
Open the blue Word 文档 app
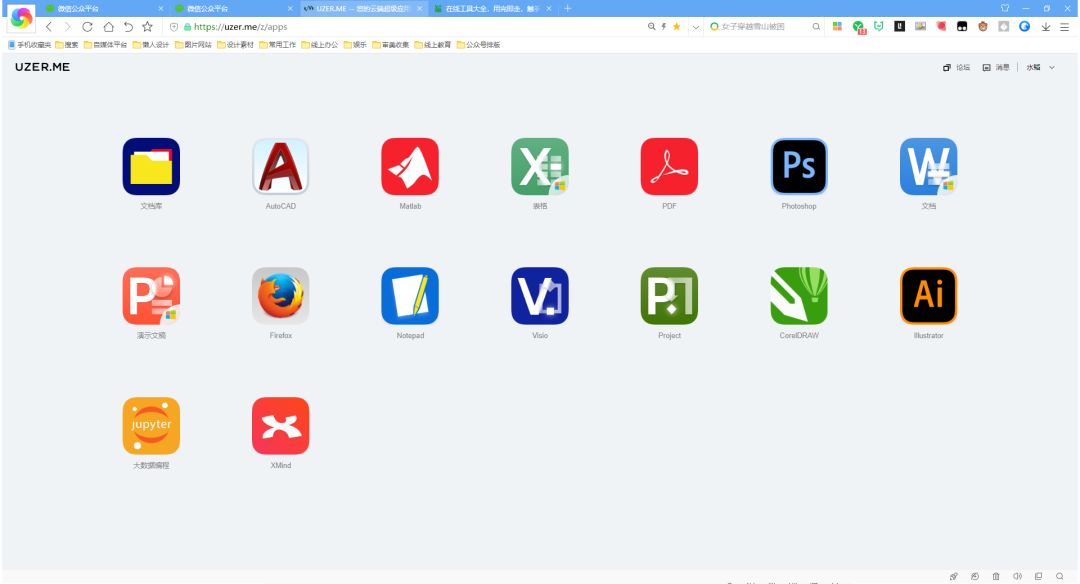[928, 167]
